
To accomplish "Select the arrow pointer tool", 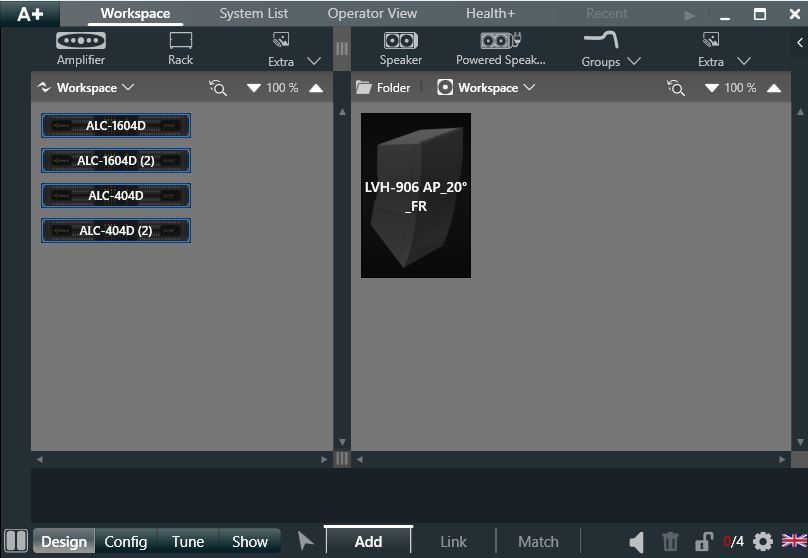I will (306, 542).
